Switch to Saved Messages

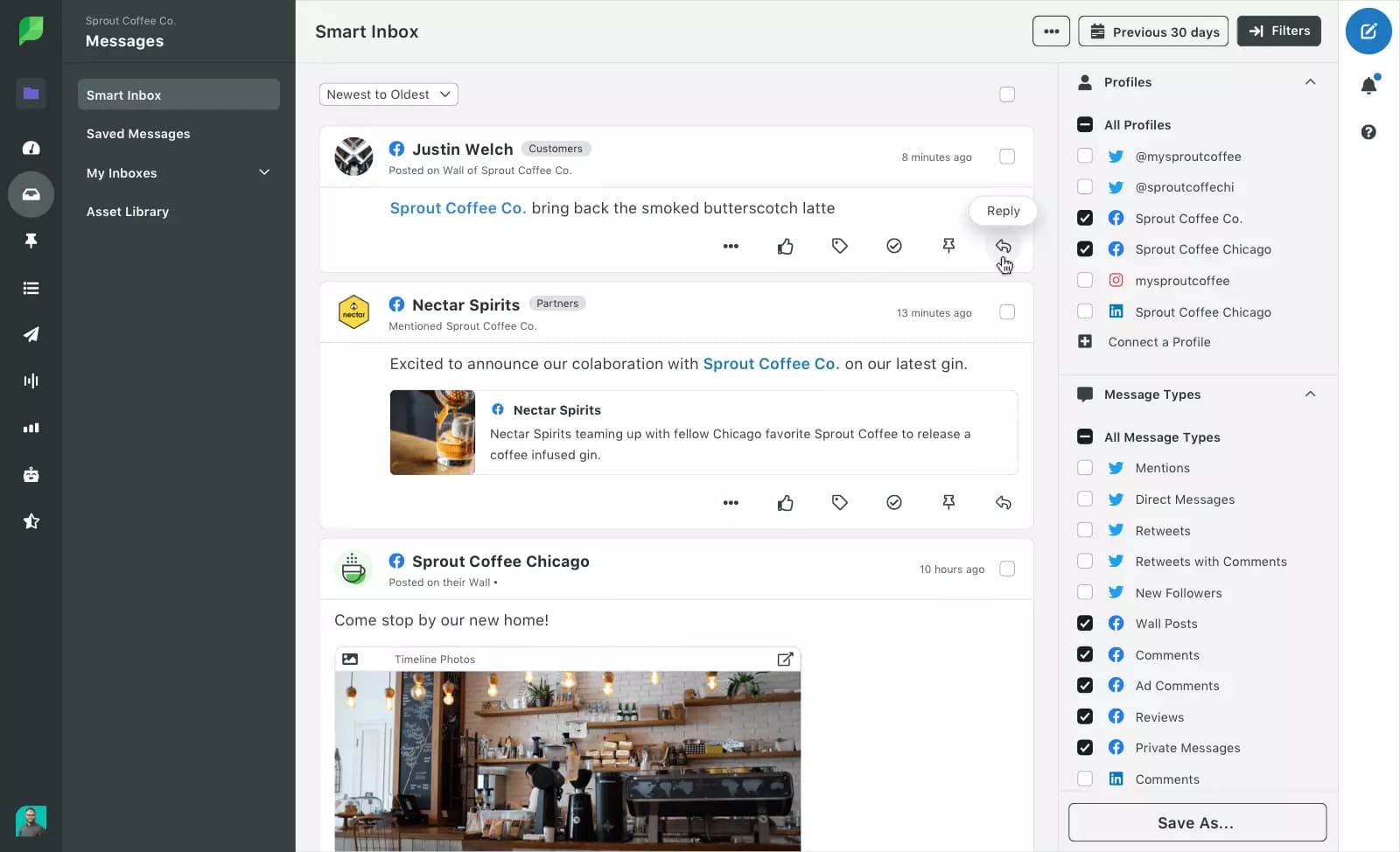[137, 133]
